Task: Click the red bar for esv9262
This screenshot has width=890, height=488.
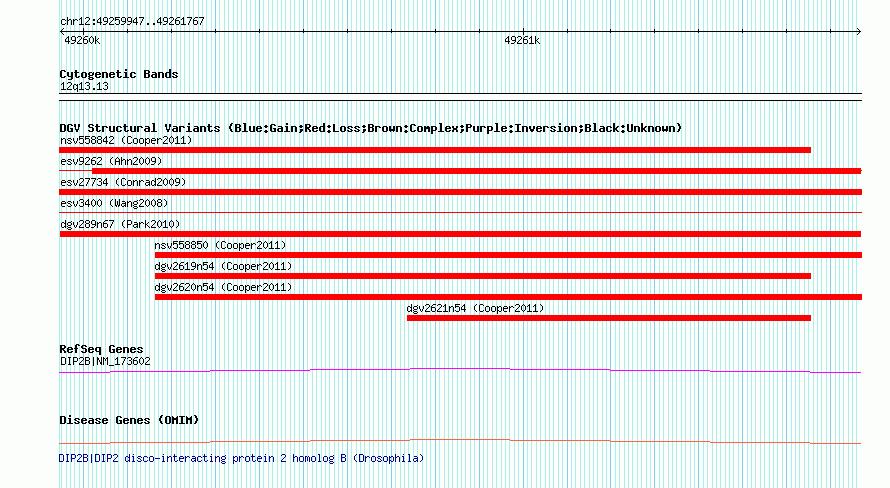Action: point(477,171)
